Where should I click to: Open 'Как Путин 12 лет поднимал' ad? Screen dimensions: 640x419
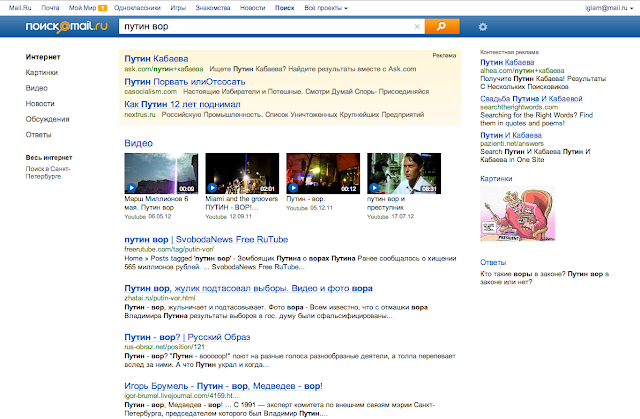182,104
